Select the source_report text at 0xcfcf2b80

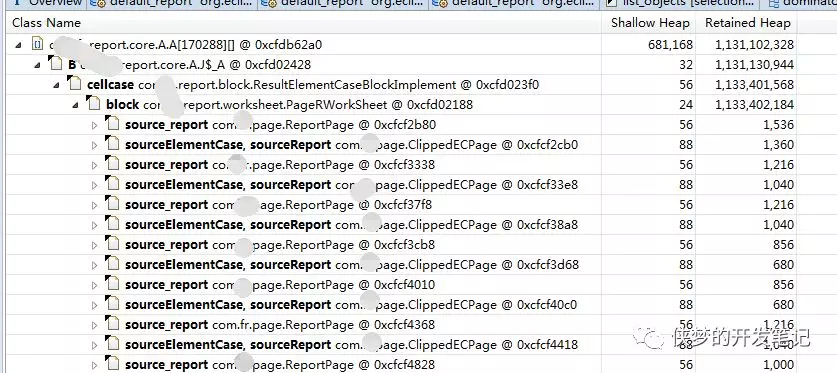point(167,125)
